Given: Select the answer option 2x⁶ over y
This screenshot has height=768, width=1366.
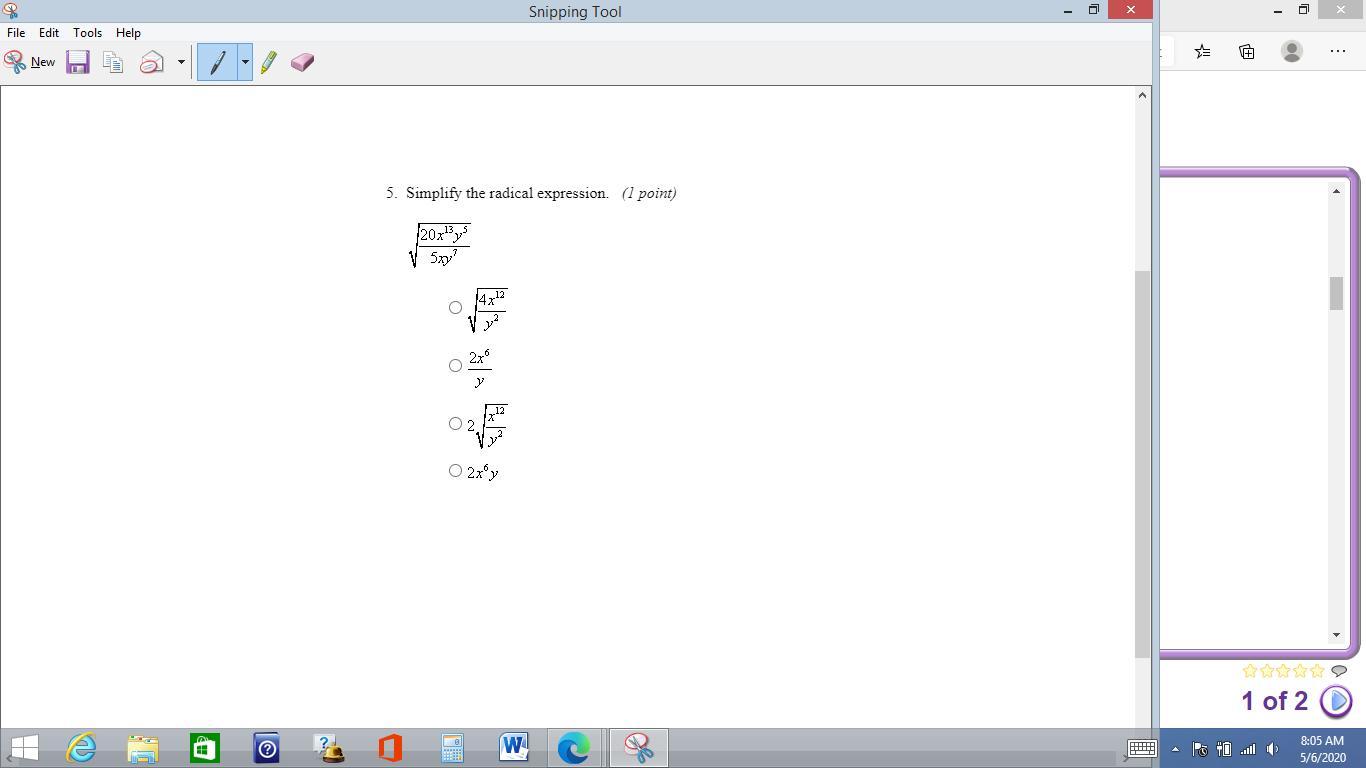Looking at the screenshot, I should (x=455, y=366).
